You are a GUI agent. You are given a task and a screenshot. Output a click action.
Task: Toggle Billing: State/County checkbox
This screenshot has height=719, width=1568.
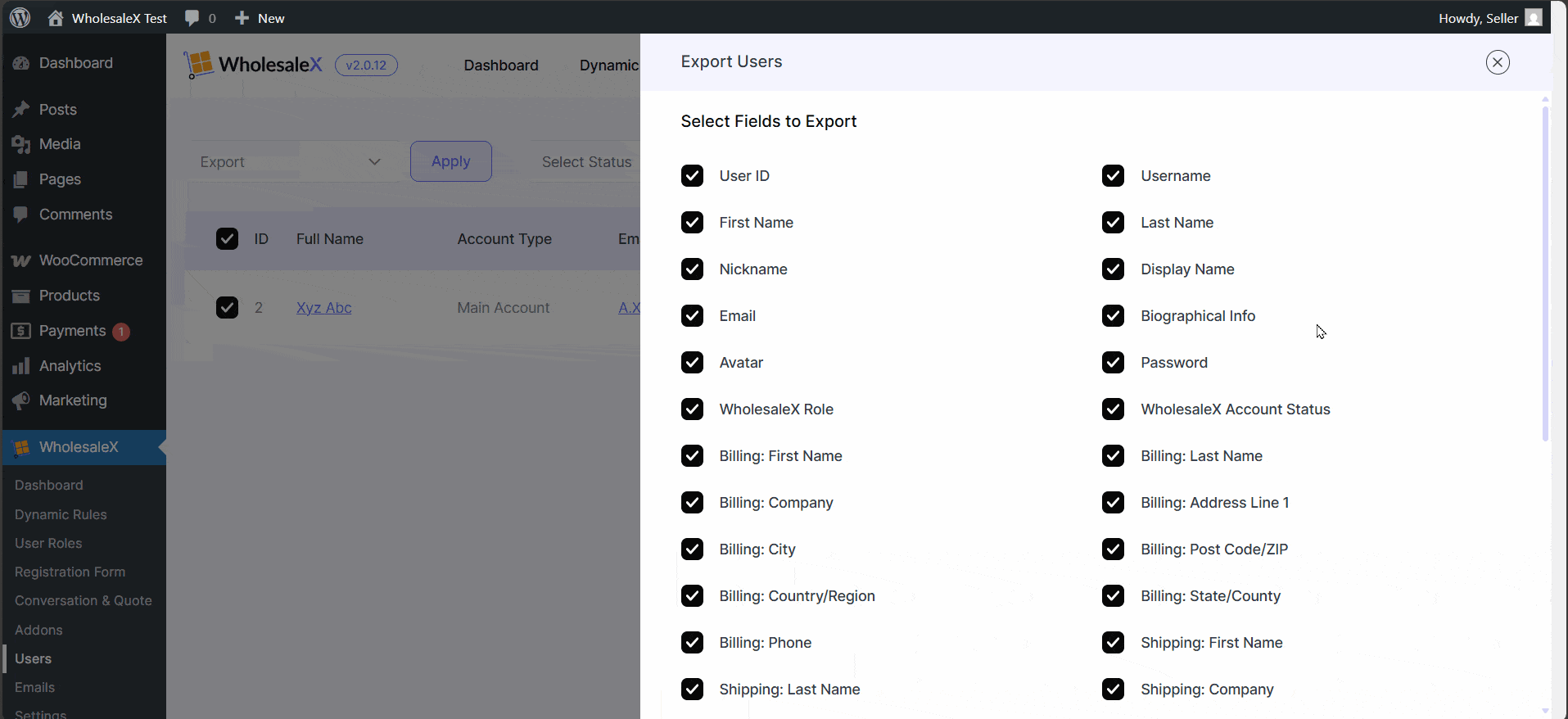(x=1113, y=596)
